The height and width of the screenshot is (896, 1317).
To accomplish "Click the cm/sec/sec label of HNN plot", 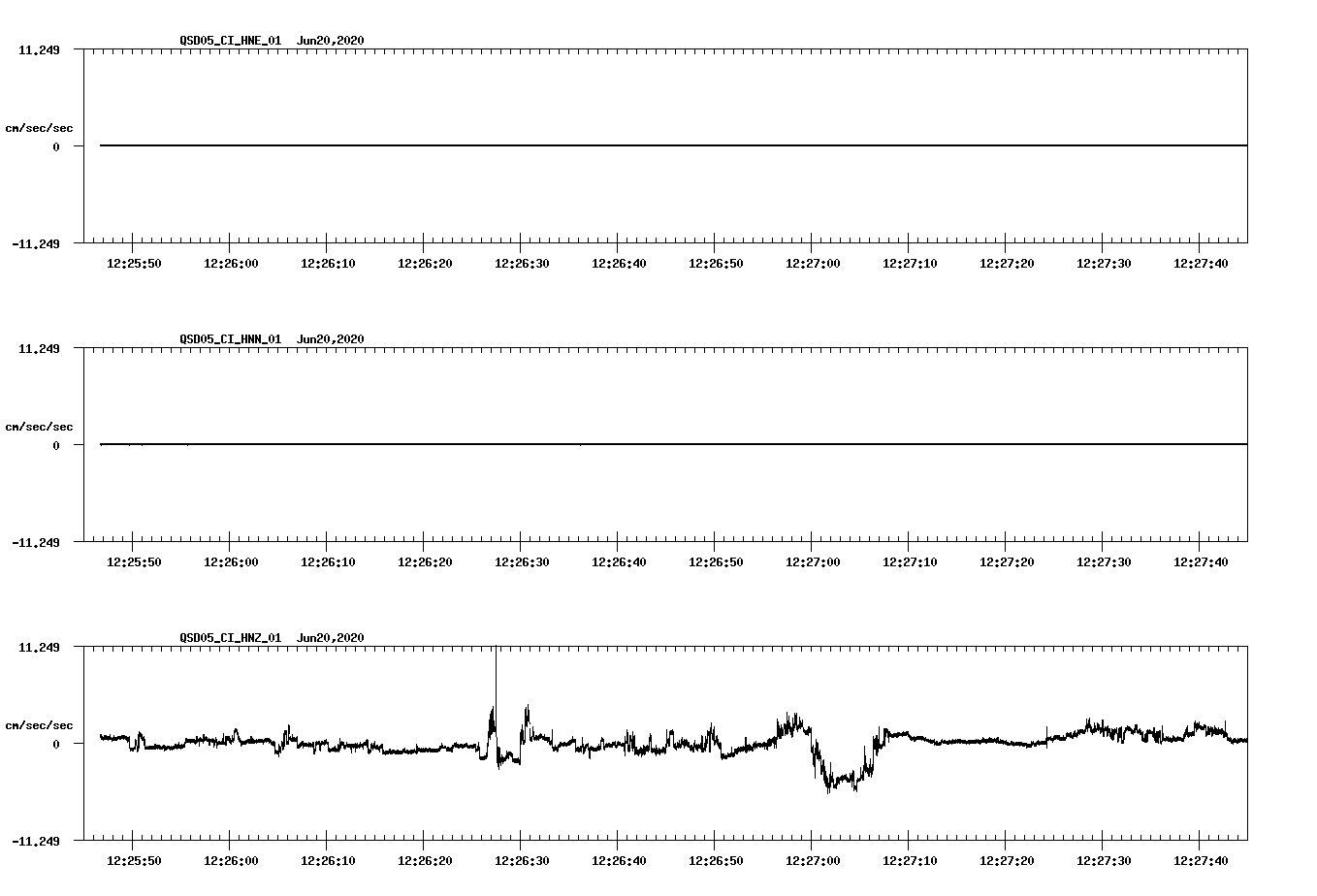I will point(39,427).
